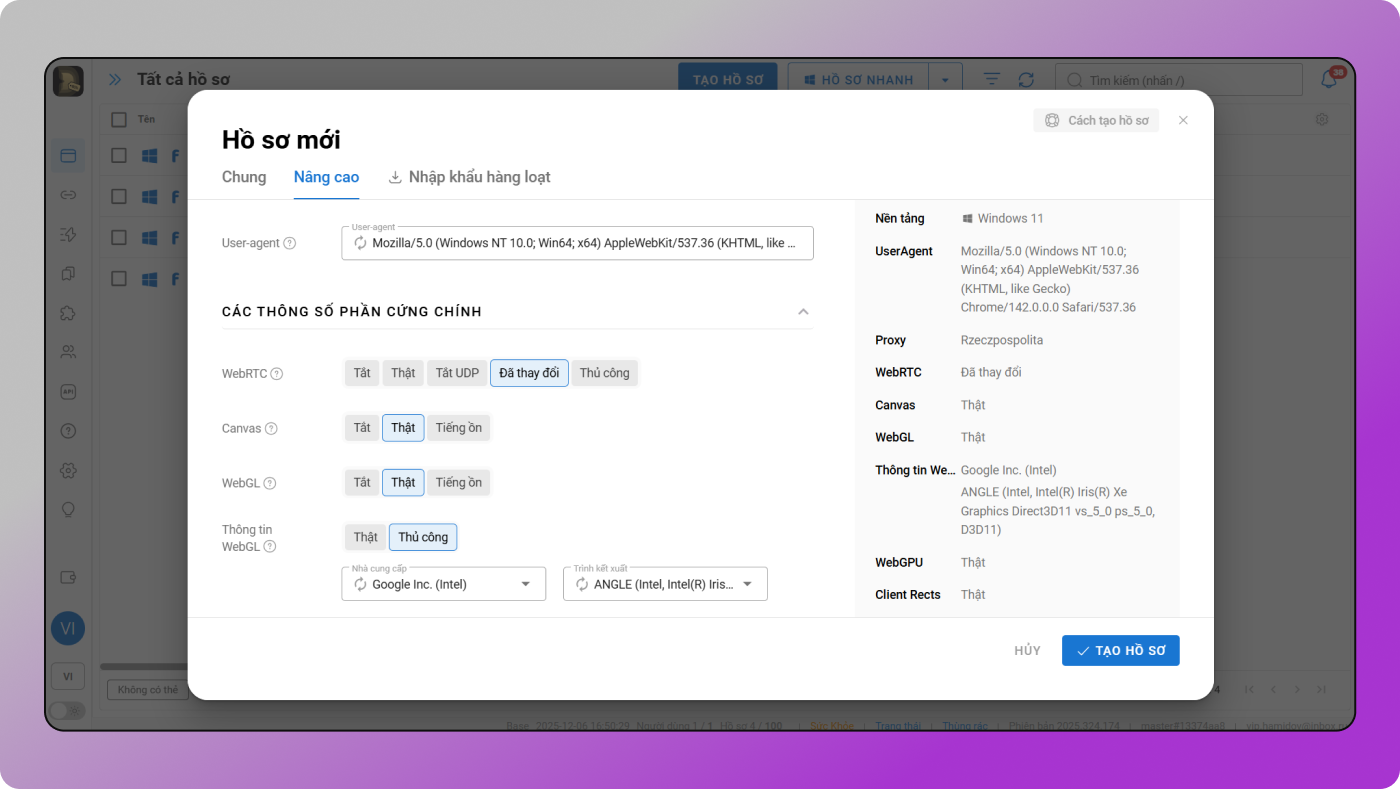Expand the Trình kết xuất renderer dropdown

747,584
